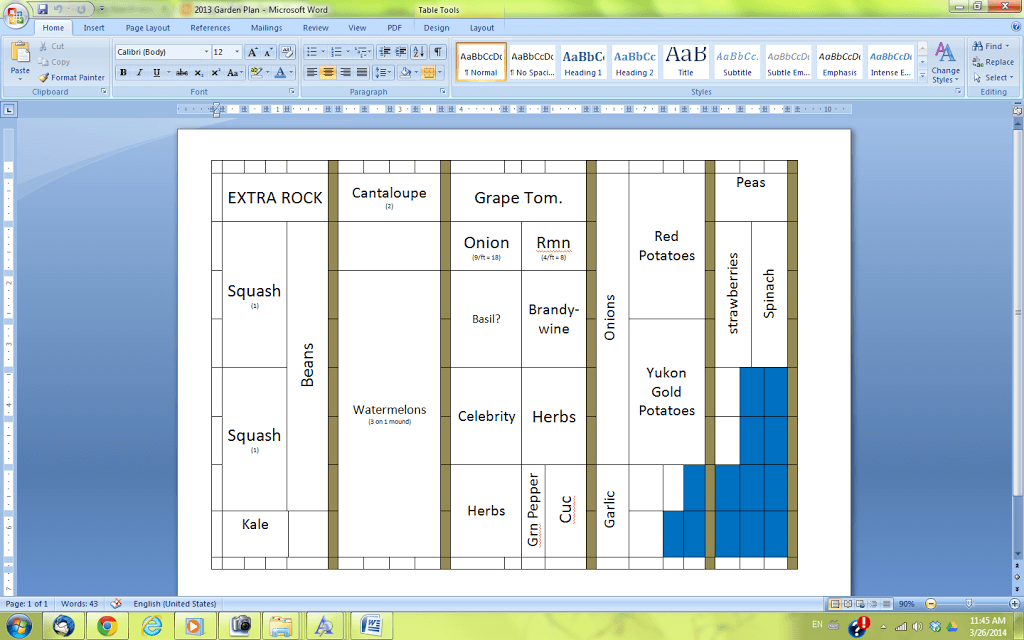Viewport: 1024px width, 640px height.
Task: Open Word Help with the question mark
Action: tap(1014, 27)
